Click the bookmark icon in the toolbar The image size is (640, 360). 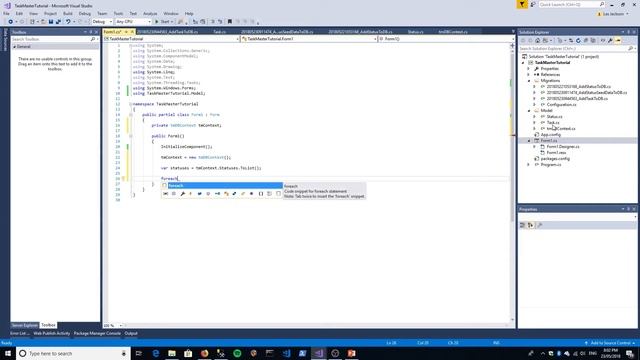tap(230, 22)
